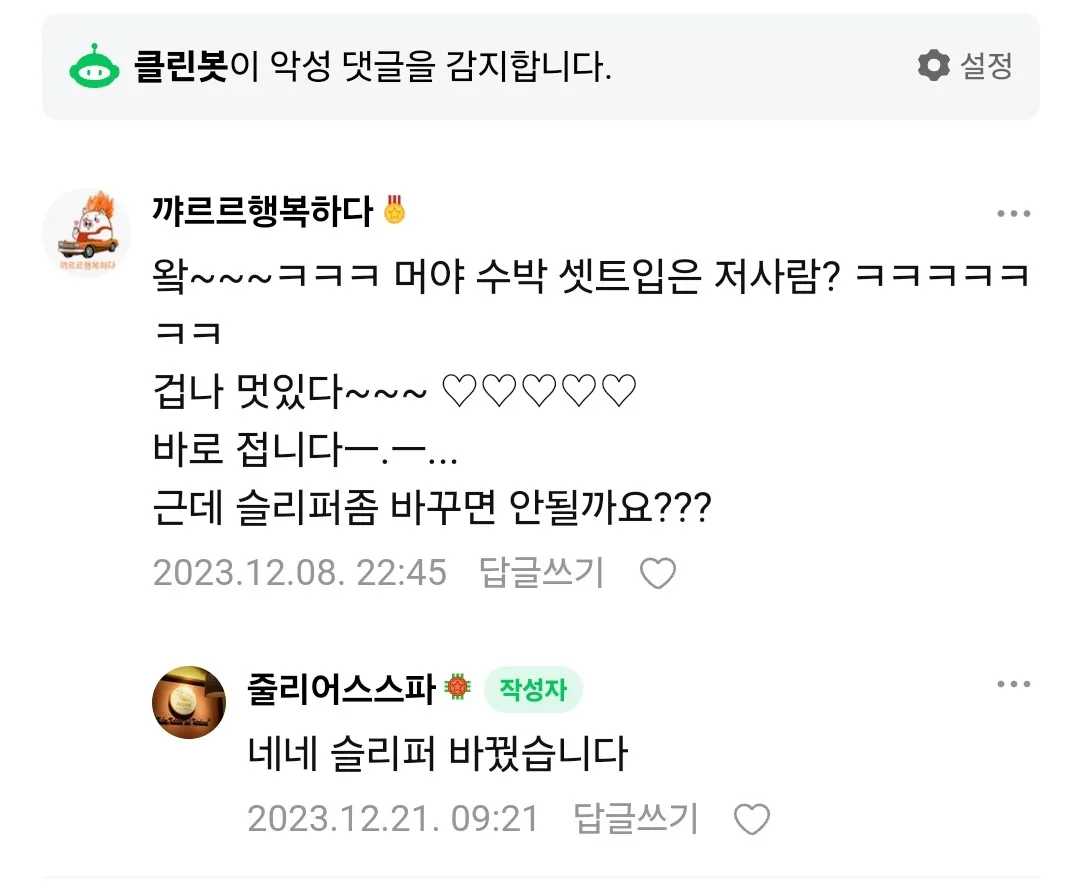This screenshot has width=1080, height=889.
Task: Open the 줄리어스스파 profile picture
Action: click(x=189, y=702)
